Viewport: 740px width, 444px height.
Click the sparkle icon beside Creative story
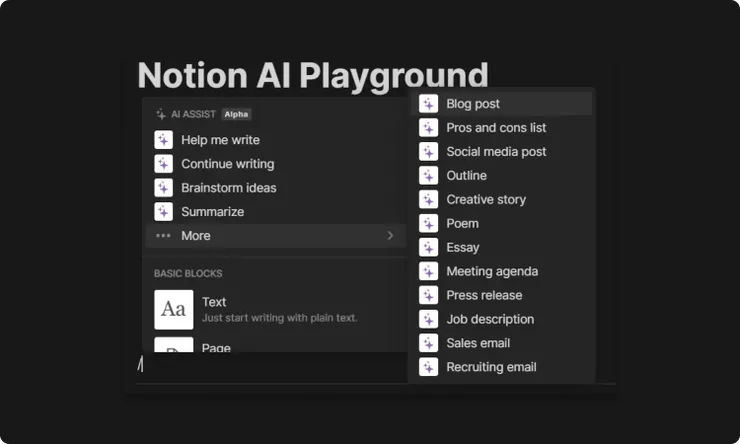pos(429,200)
